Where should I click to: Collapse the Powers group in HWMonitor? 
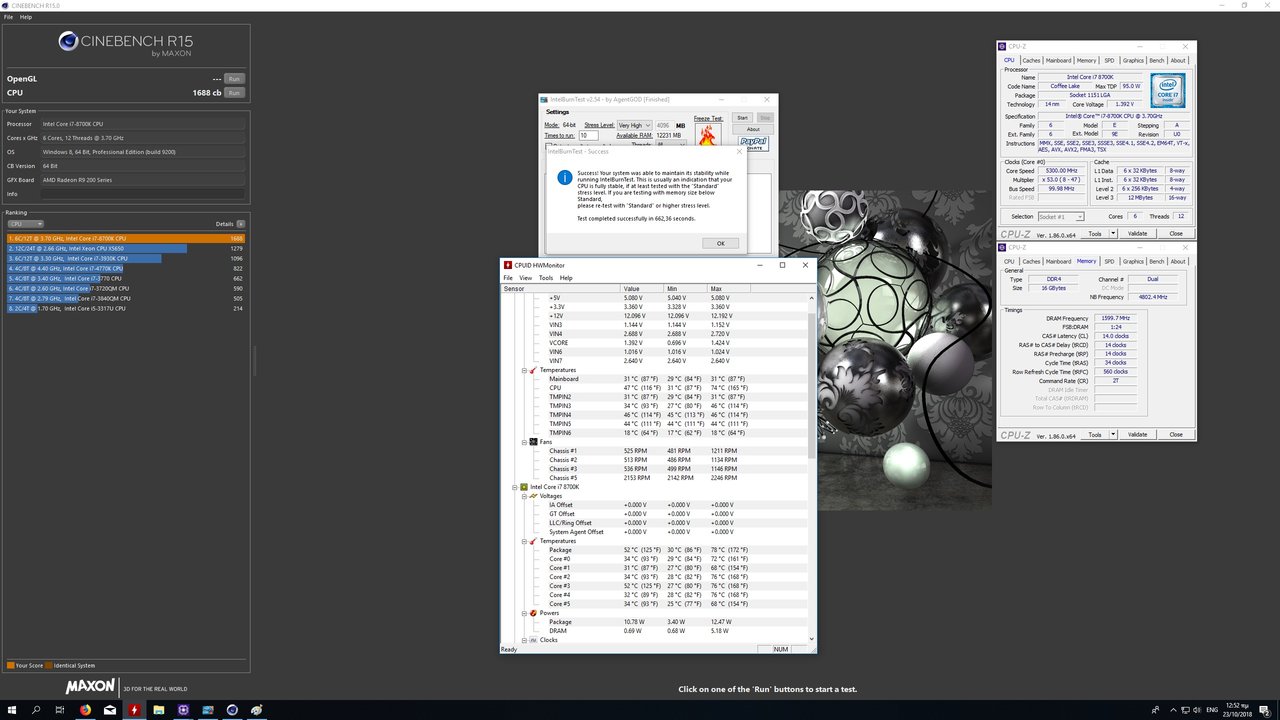coord(524,613)
